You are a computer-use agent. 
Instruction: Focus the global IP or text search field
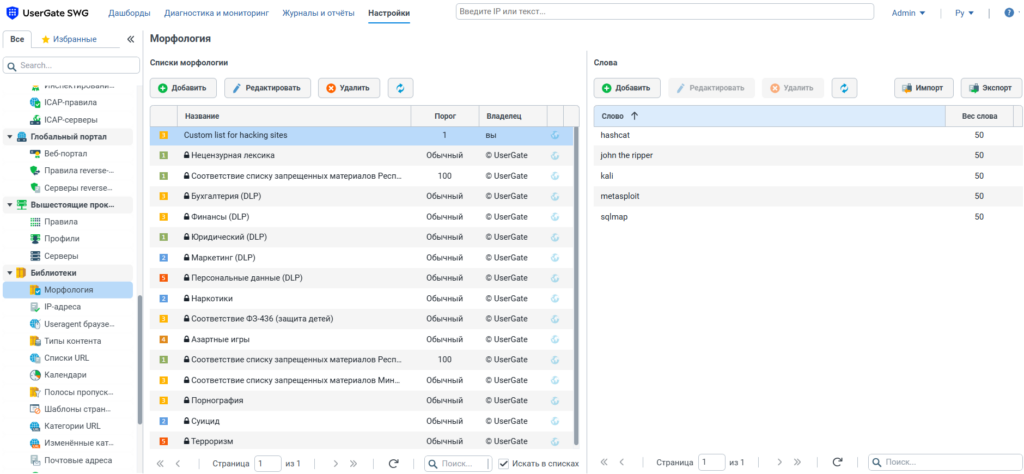click(664, 12)
